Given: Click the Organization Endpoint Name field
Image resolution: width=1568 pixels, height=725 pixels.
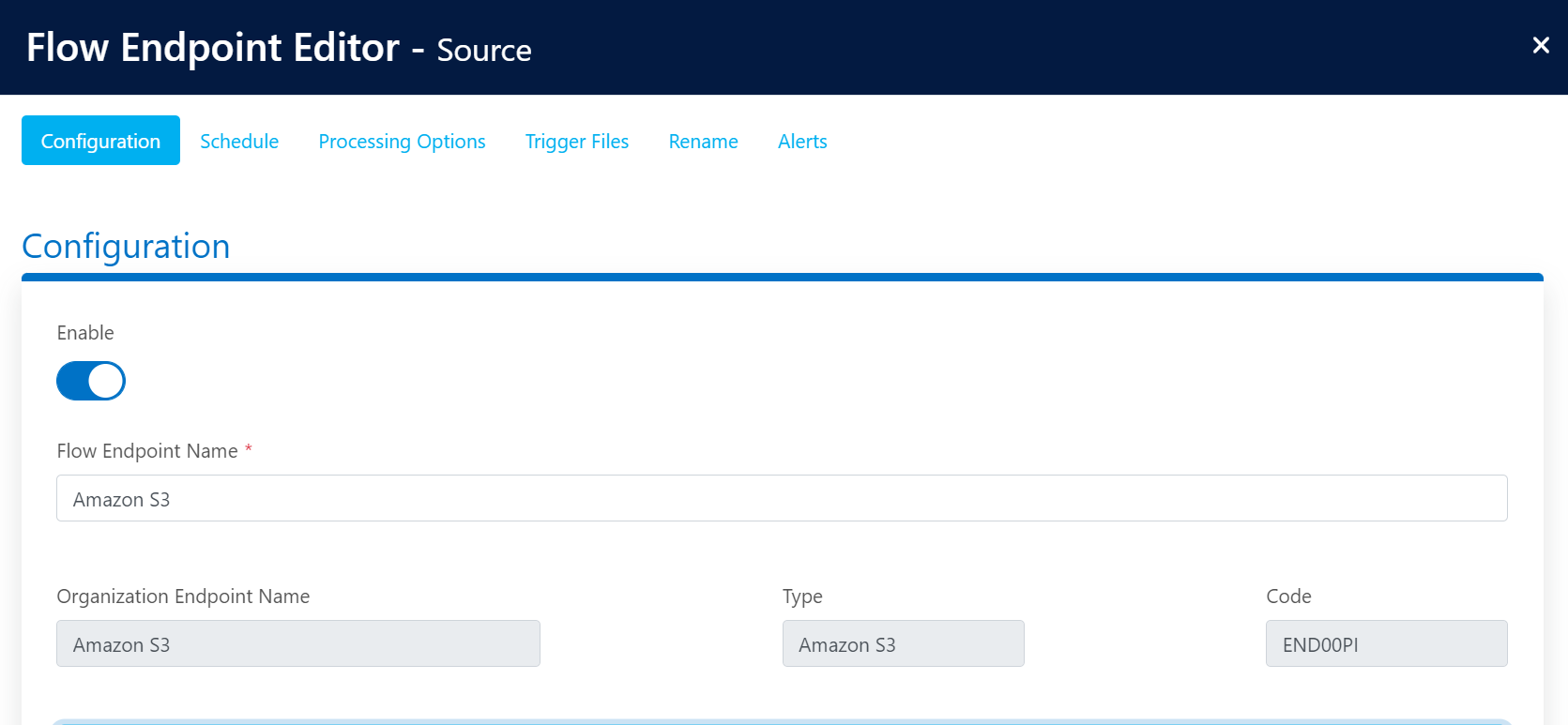Looking at the screenshot, I should coord(298,643).
